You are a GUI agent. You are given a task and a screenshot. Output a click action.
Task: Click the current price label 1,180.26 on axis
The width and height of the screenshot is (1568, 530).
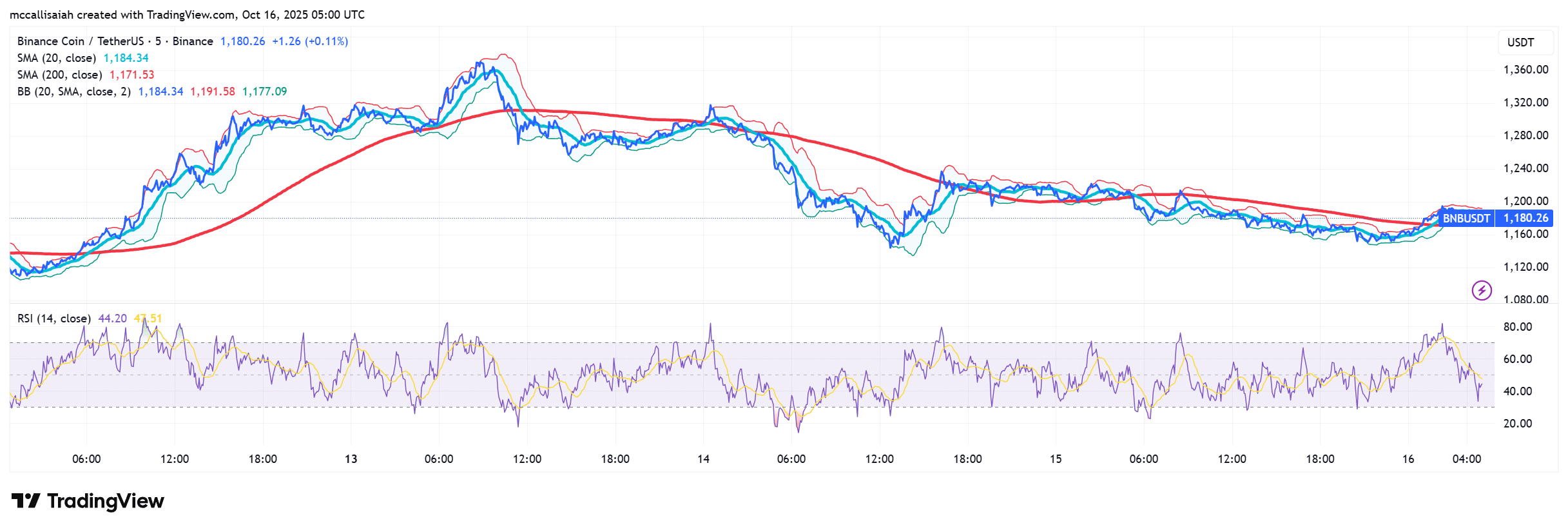tap(1525, 219)
